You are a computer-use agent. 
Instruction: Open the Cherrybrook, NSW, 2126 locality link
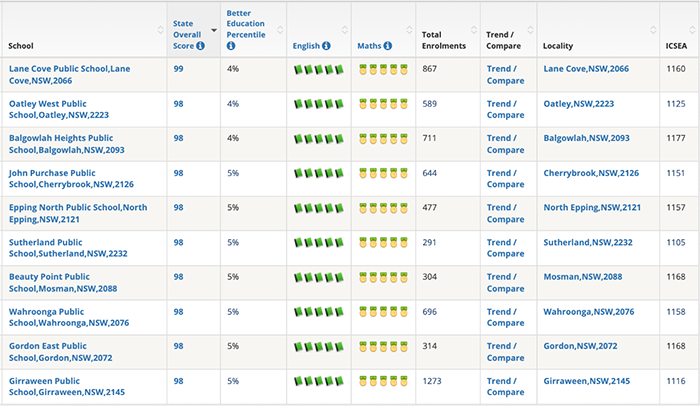(589, 173)
